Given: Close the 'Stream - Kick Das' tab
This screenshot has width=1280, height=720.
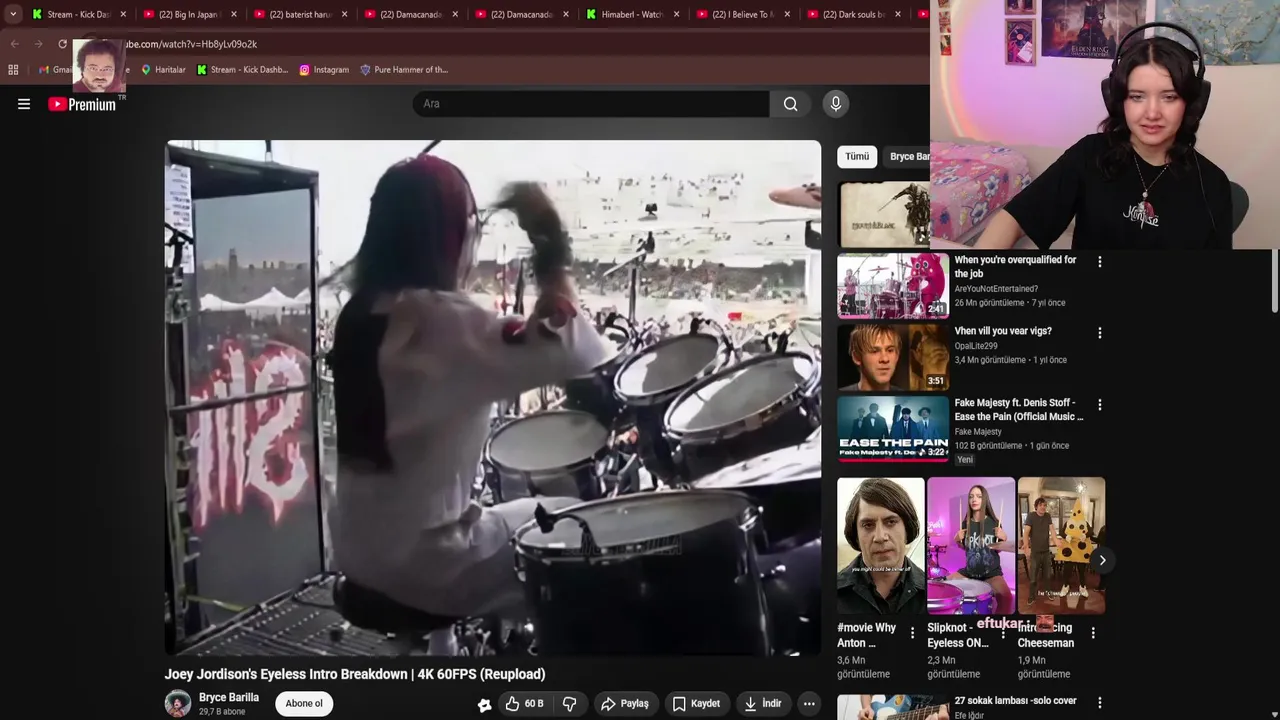Looking at the screenshot, I should [x=123, y=14].
